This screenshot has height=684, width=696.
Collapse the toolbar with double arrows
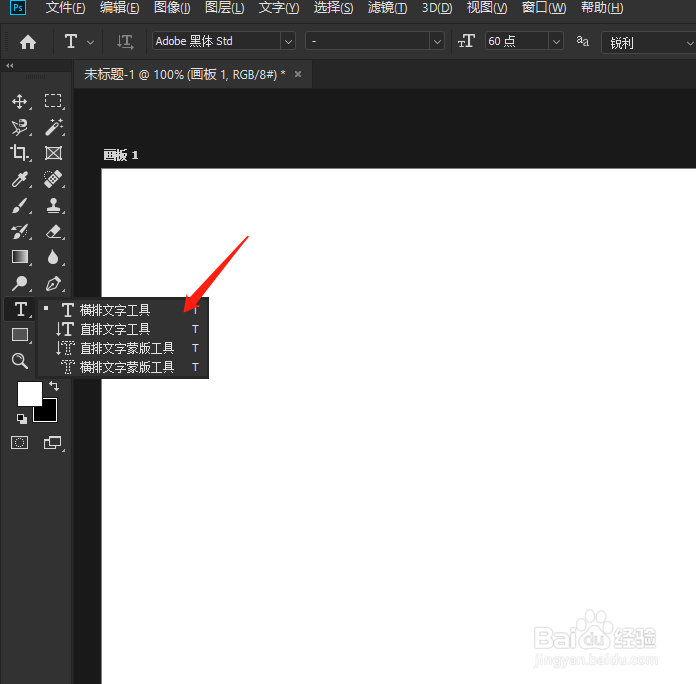9,66
